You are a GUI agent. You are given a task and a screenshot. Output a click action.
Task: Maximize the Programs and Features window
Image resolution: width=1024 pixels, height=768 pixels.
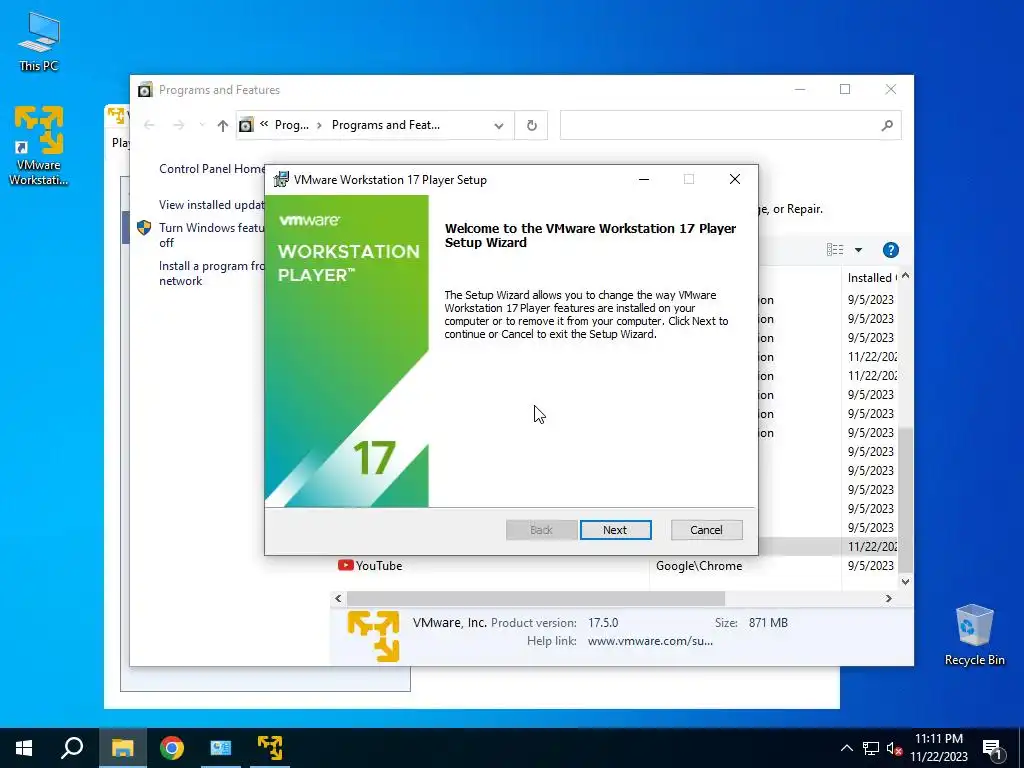[x=845, y=89]
